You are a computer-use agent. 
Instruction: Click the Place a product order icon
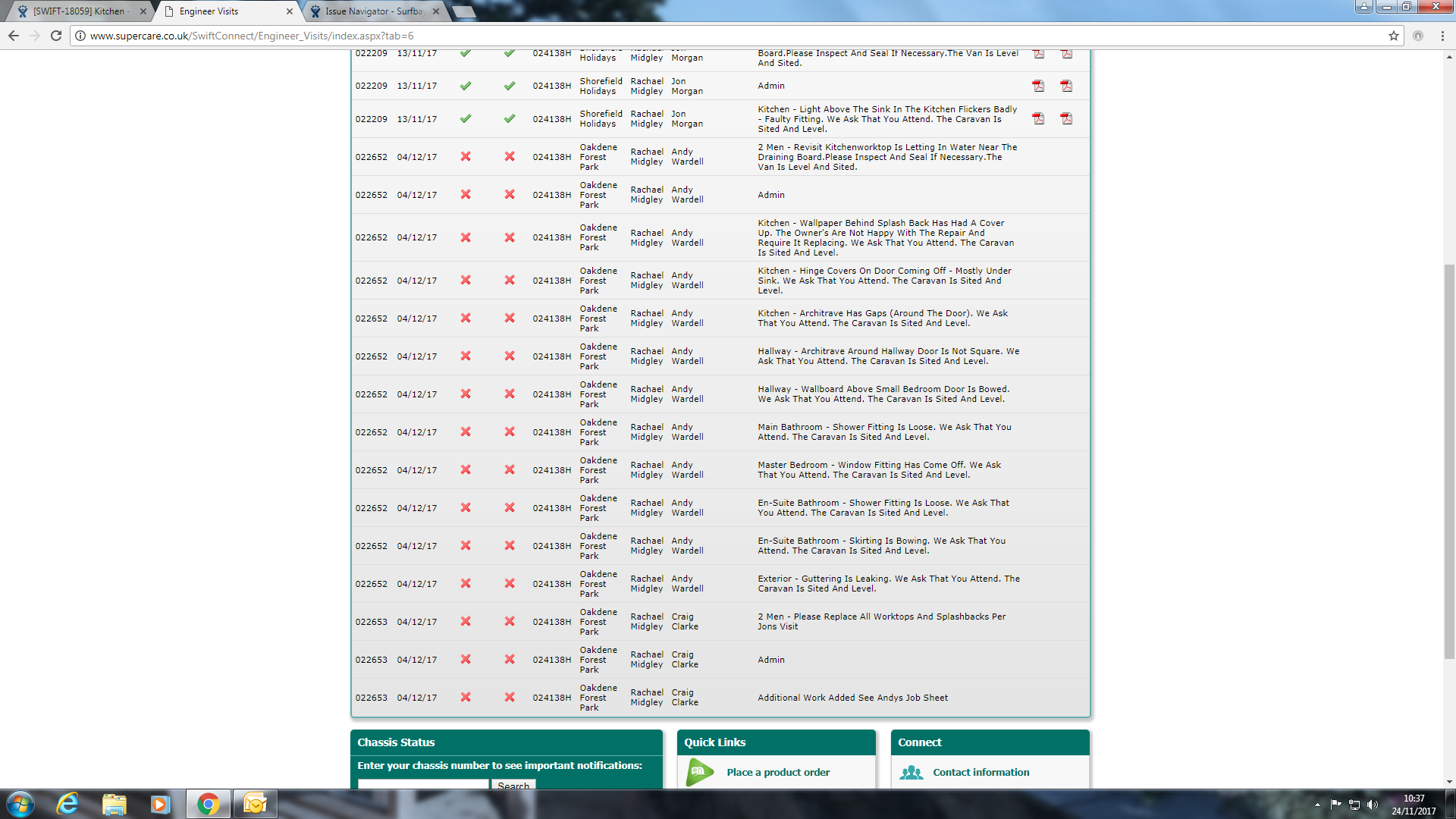[x=699, y=772]
